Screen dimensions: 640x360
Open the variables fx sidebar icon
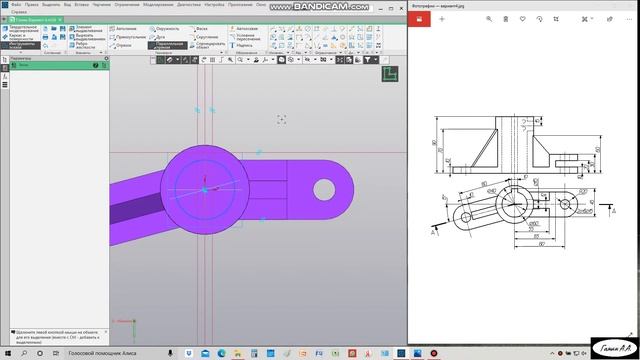pyautogui.click(x=5, y=76)
